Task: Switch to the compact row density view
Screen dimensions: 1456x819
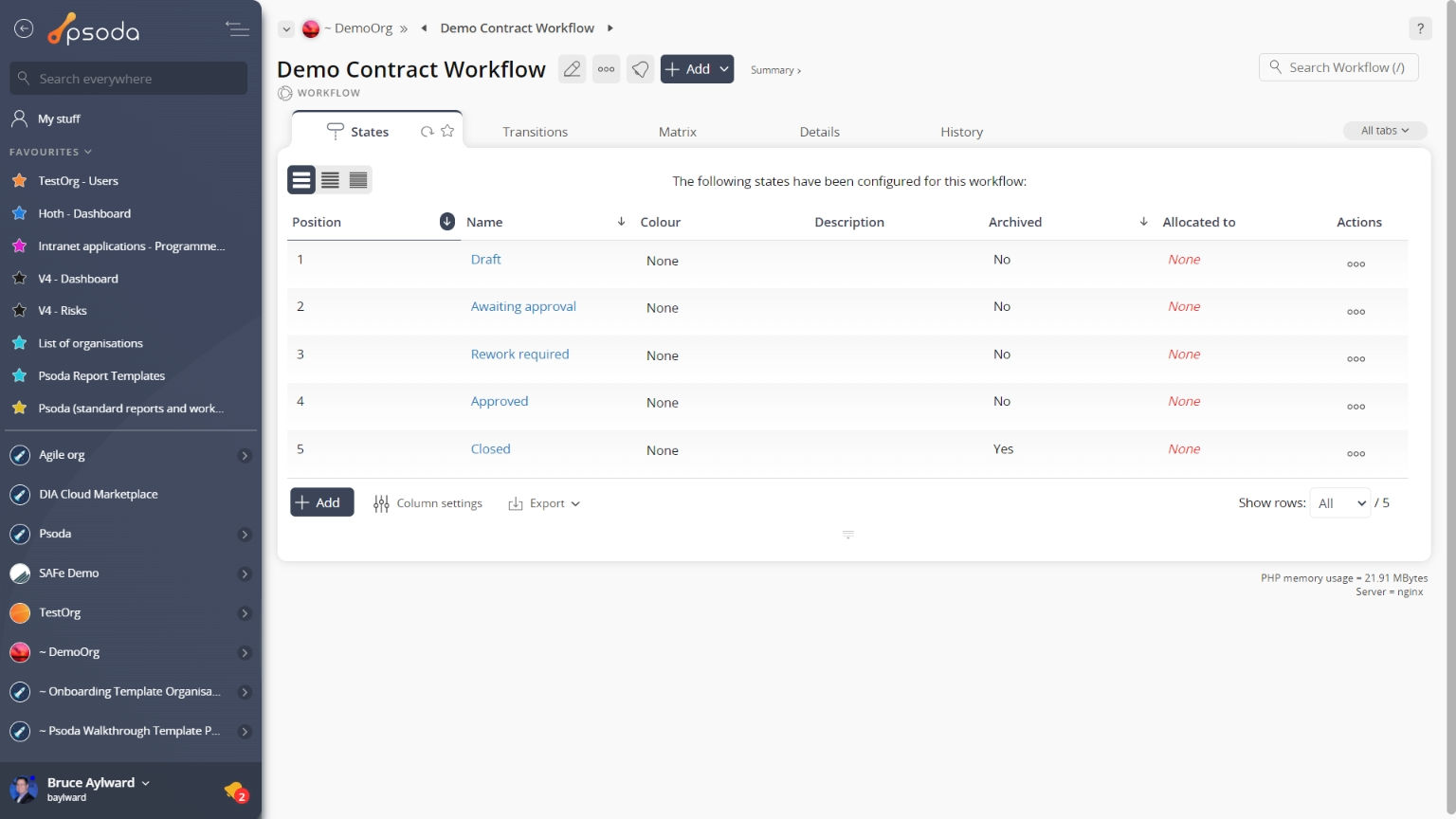Action: pos(358,180)
